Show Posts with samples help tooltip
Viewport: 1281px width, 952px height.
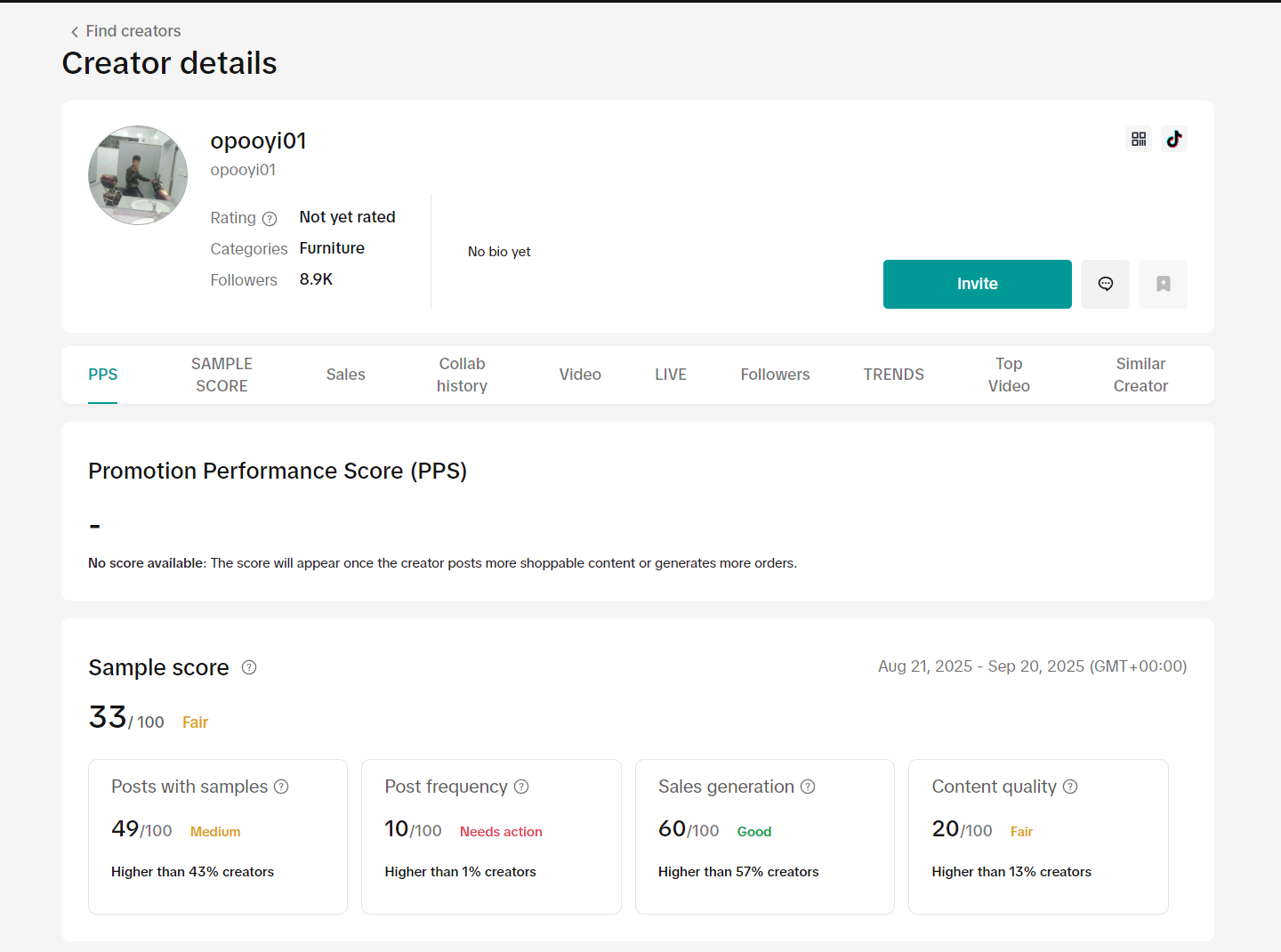(281, 787)
